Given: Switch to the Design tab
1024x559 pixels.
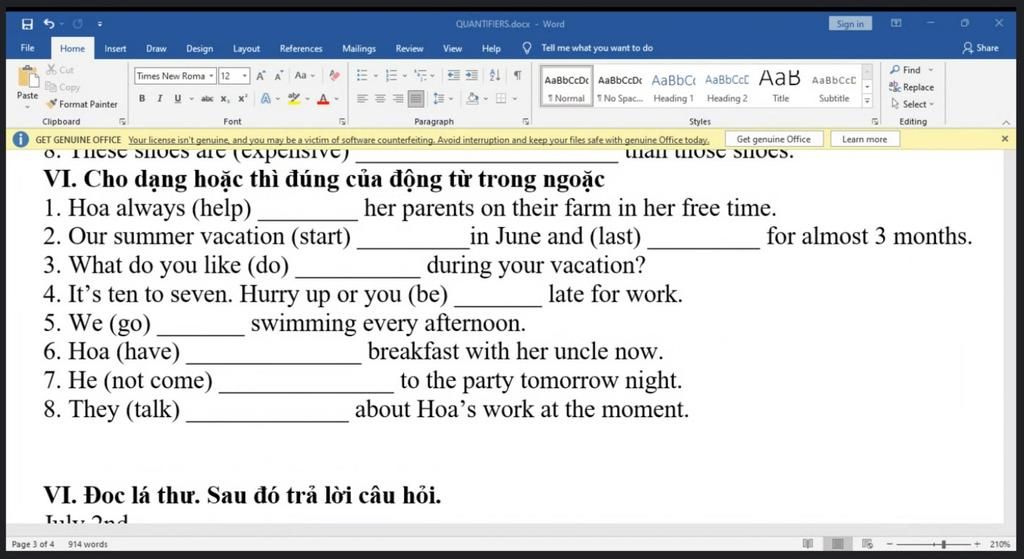Looking at the screenshot, I should 199,48.
